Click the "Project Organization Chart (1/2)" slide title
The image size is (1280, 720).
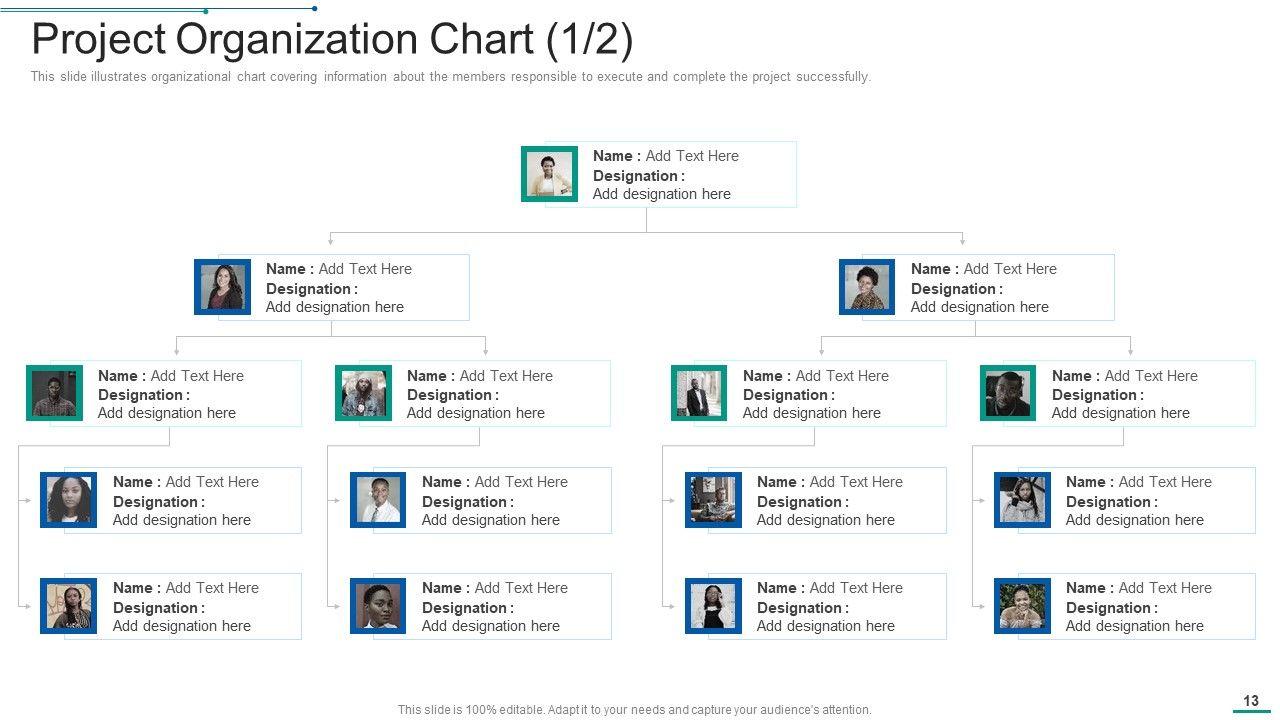pos(332,40)
